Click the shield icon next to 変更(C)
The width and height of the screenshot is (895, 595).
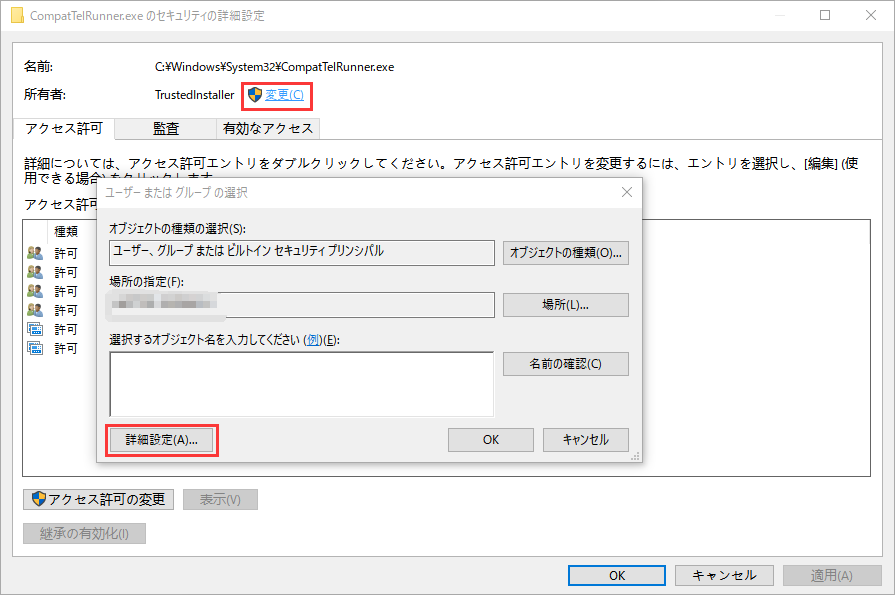(x=252, y=95)
